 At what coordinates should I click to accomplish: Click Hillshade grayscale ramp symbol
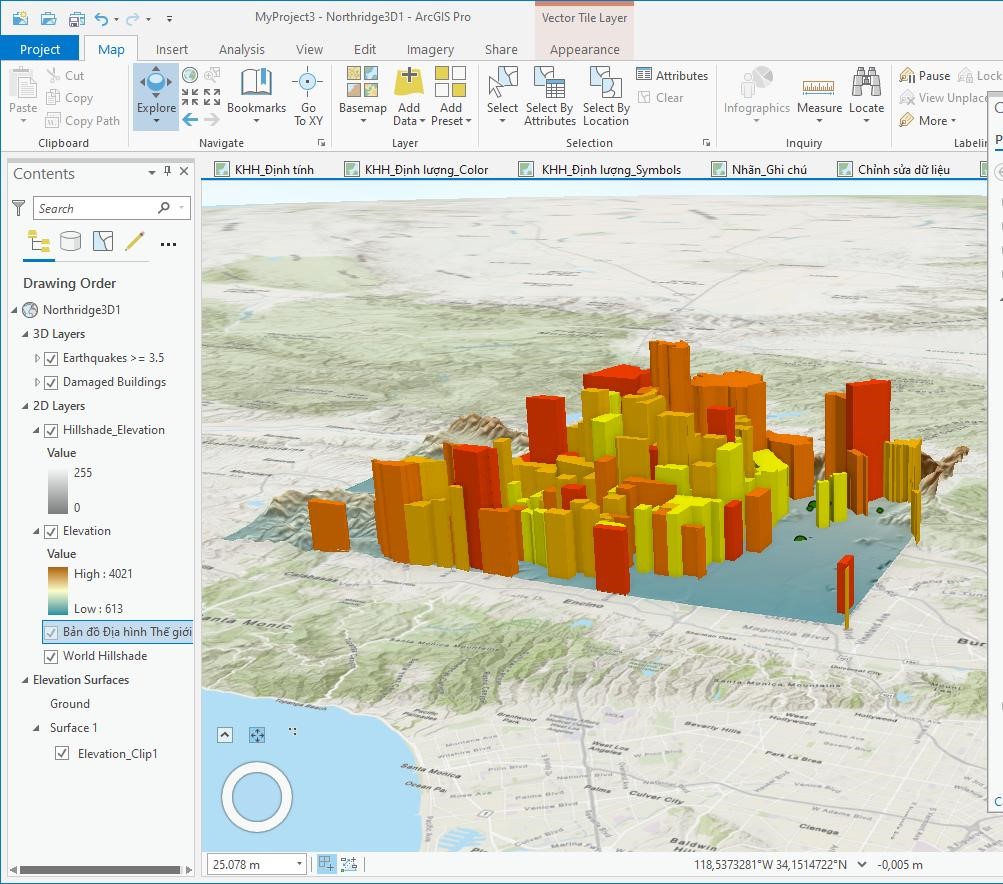[58, 491]
